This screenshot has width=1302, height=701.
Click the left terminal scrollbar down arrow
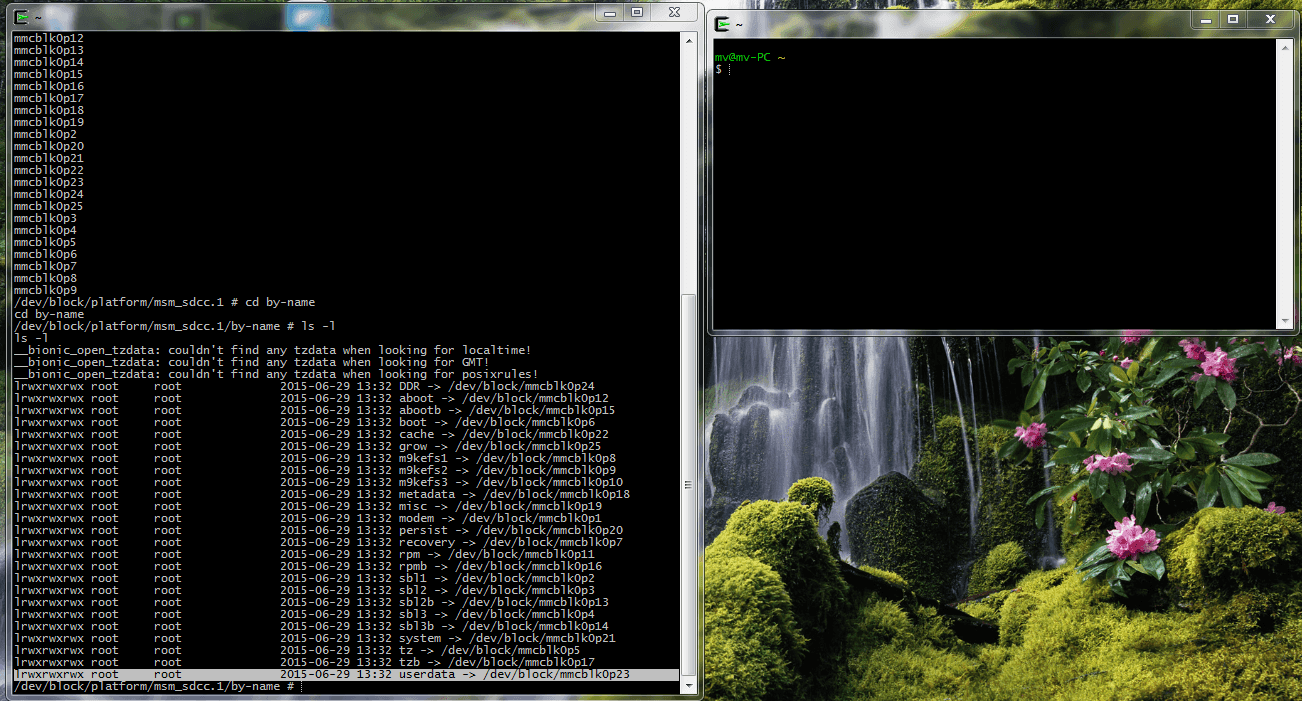click(x=688, y=686)
